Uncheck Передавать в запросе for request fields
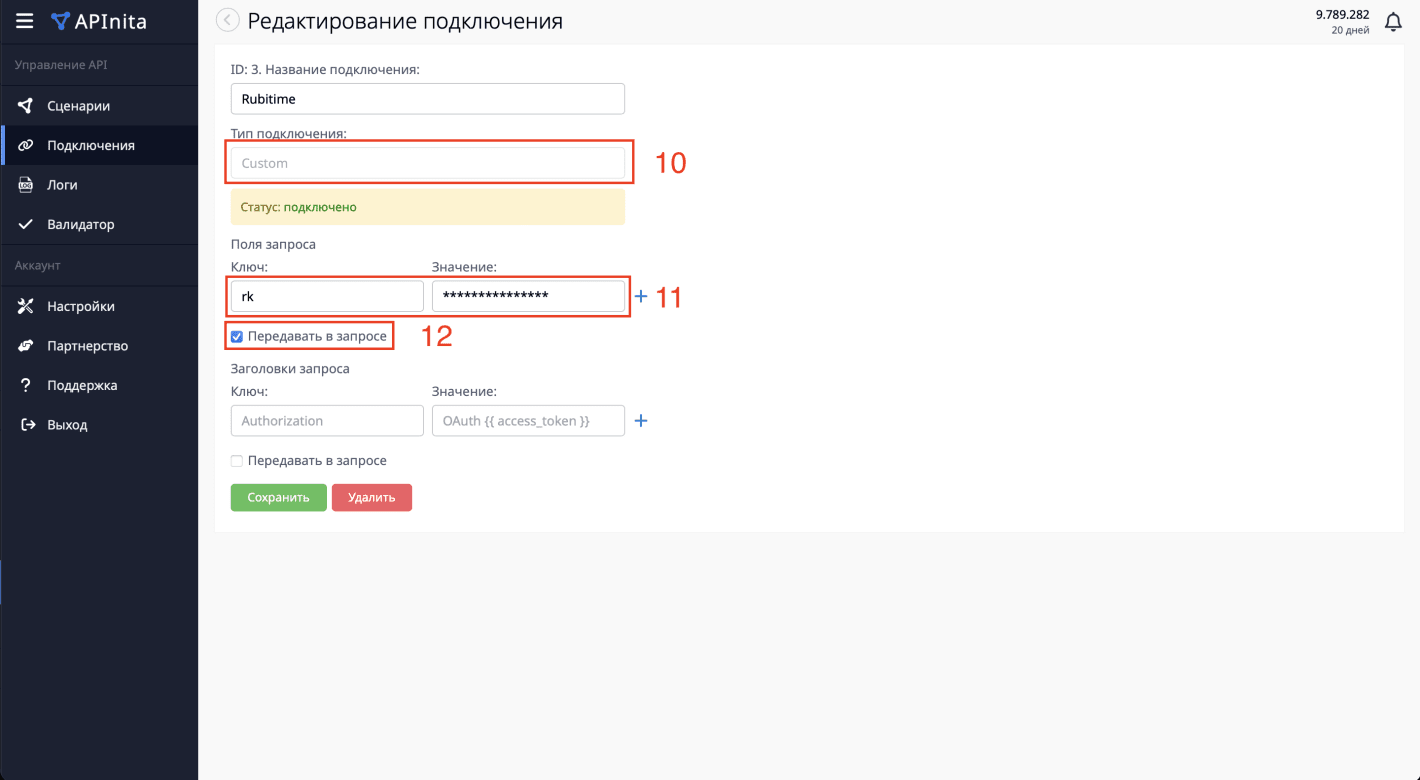The height and width of the screenshot is (780, 1420). (236, 337)
